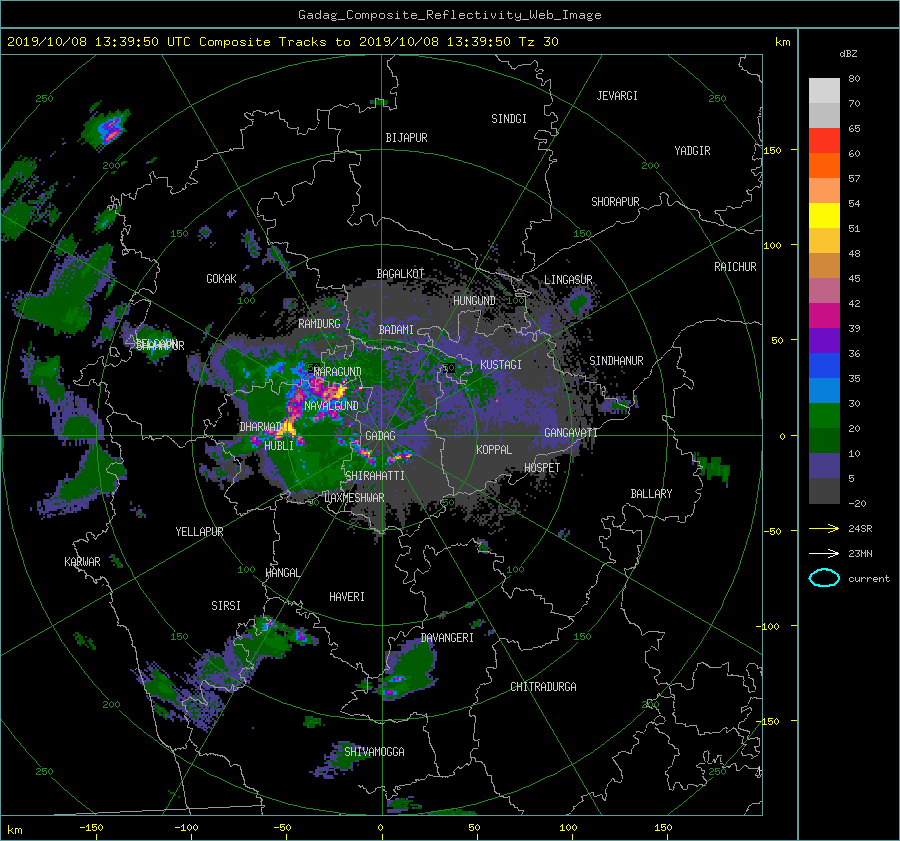This screenshot has width=900, height=841.
Task: Click the dBZ legend heading
Action: point(848,54)
